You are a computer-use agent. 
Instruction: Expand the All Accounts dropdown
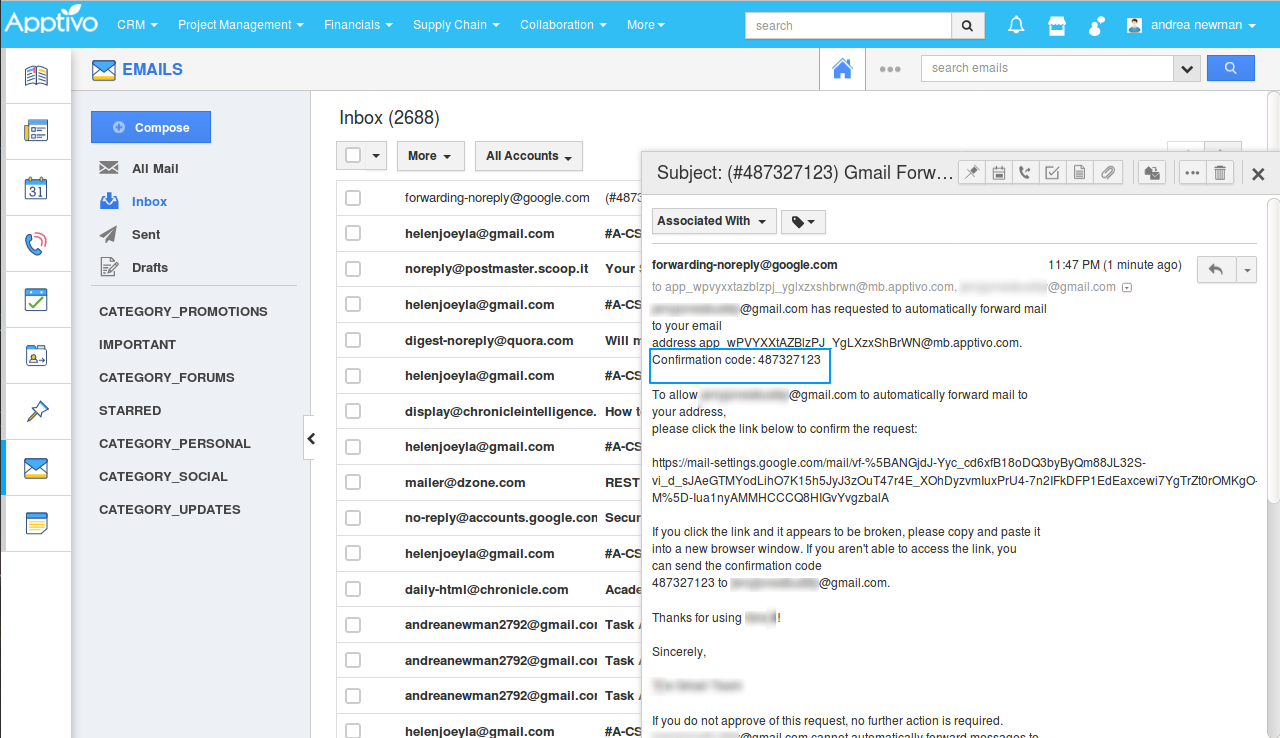click(x=528, y=156)
